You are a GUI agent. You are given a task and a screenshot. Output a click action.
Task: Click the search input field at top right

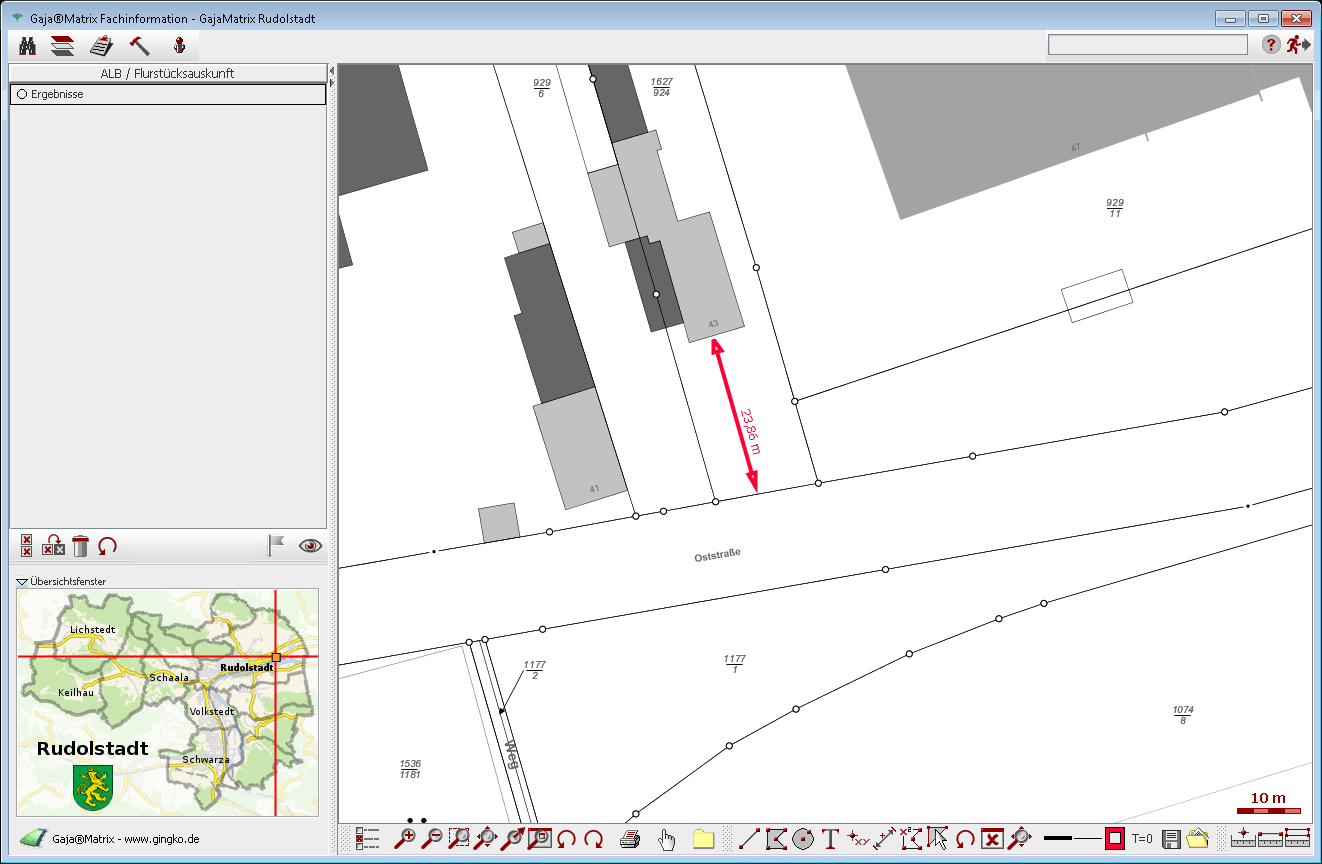[x=1147, y=44]
